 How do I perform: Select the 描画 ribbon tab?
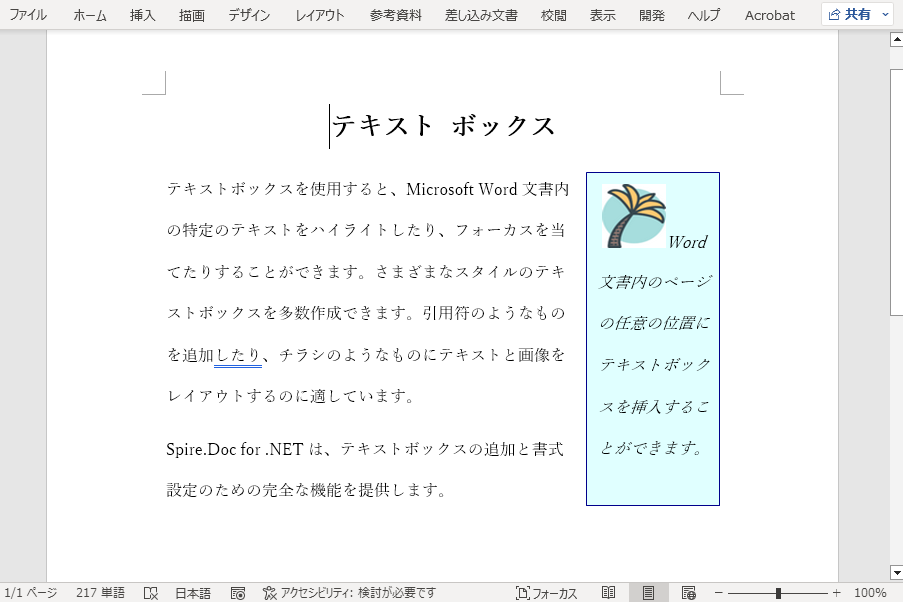pyautogui.click(x=191, y=15)
